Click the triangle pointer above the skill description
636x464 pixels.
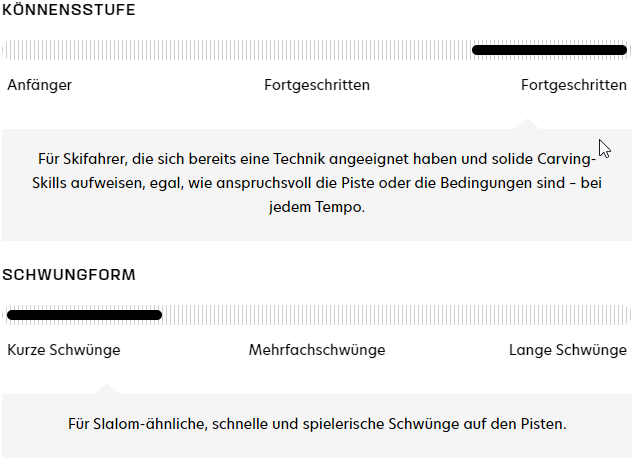[x=525, y=124]
